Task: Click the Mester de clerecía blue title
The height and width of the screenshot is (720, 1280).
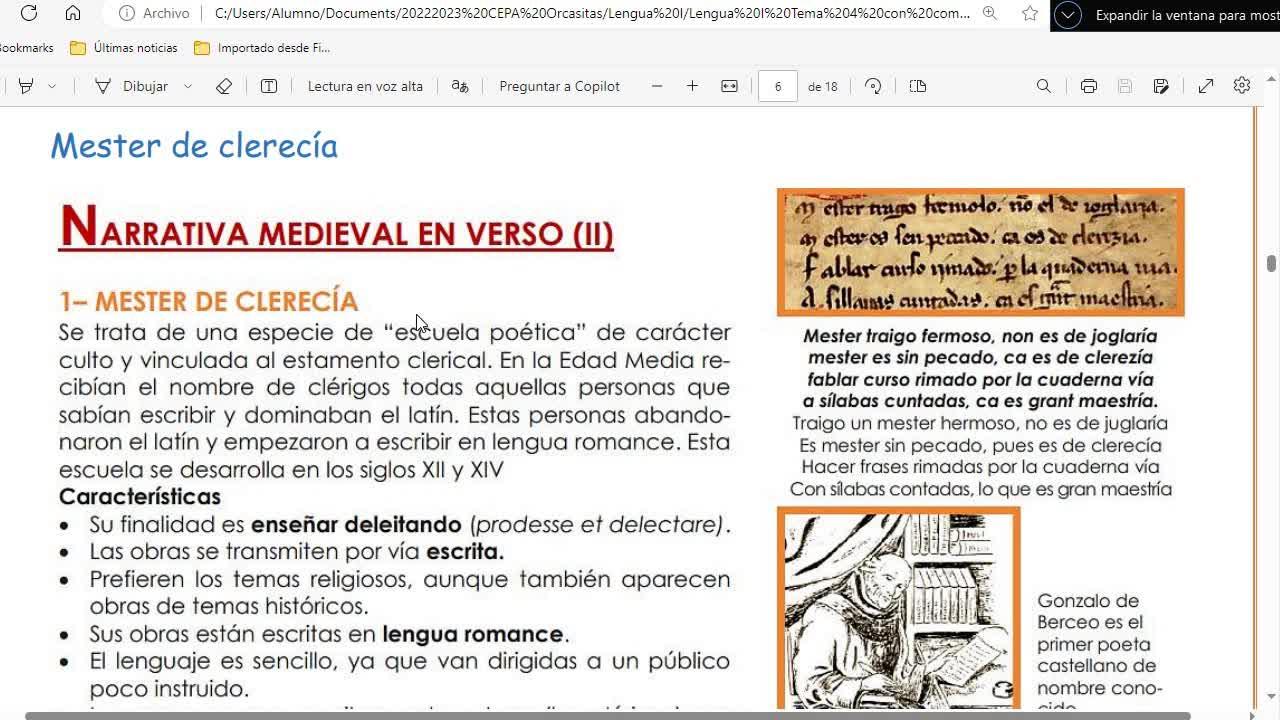Action: (194, 146)
